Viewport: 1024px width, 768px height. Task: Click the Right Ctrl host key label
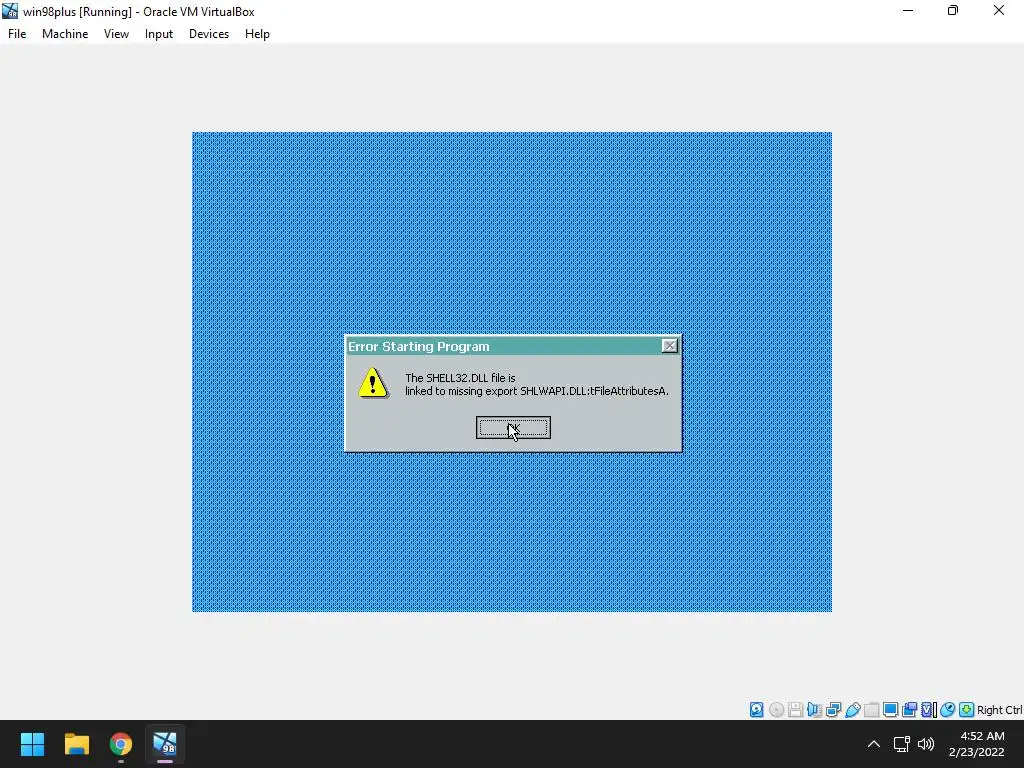click(1000, 710)
